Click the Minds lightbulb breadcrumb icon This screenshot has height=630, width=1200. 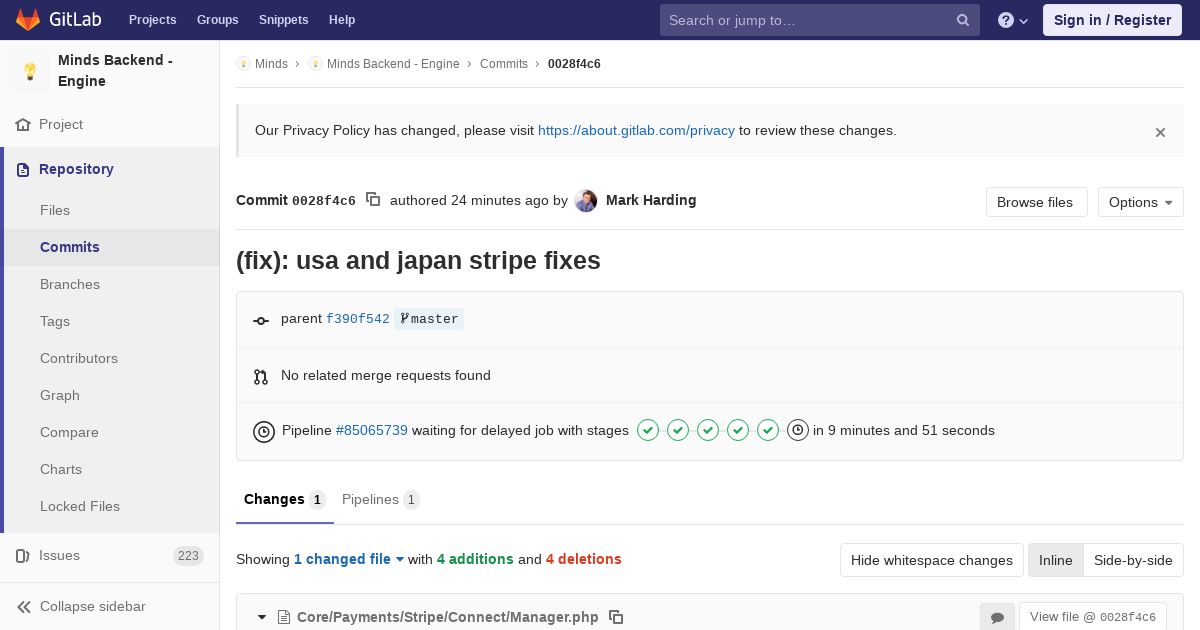[x=243, y=64]
